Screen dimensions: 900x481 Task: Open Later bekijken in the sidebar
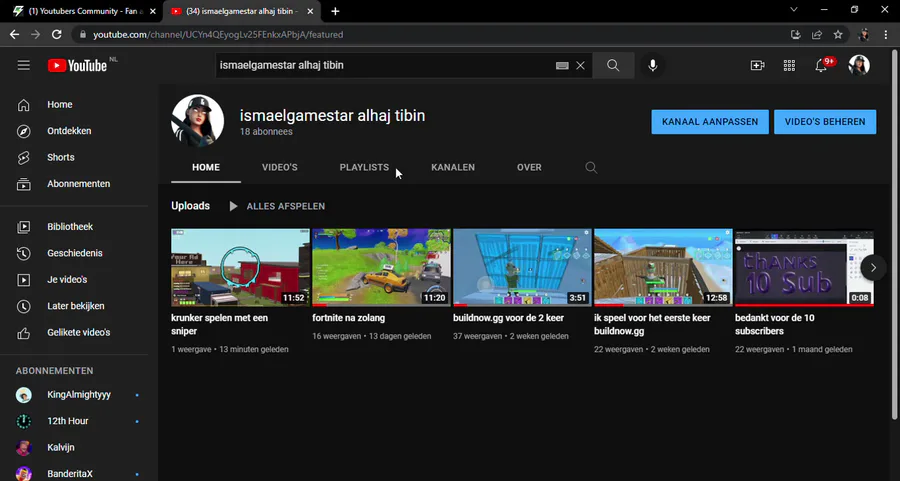(74, 306)
